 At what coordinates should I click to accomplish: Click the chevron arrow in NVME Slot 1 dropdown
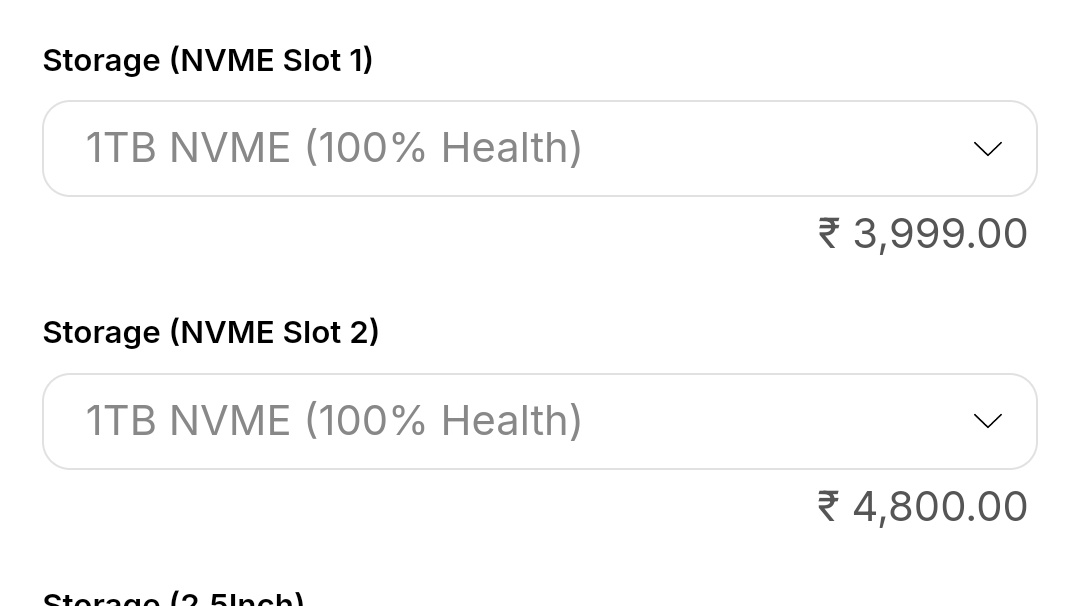[987, 149]
